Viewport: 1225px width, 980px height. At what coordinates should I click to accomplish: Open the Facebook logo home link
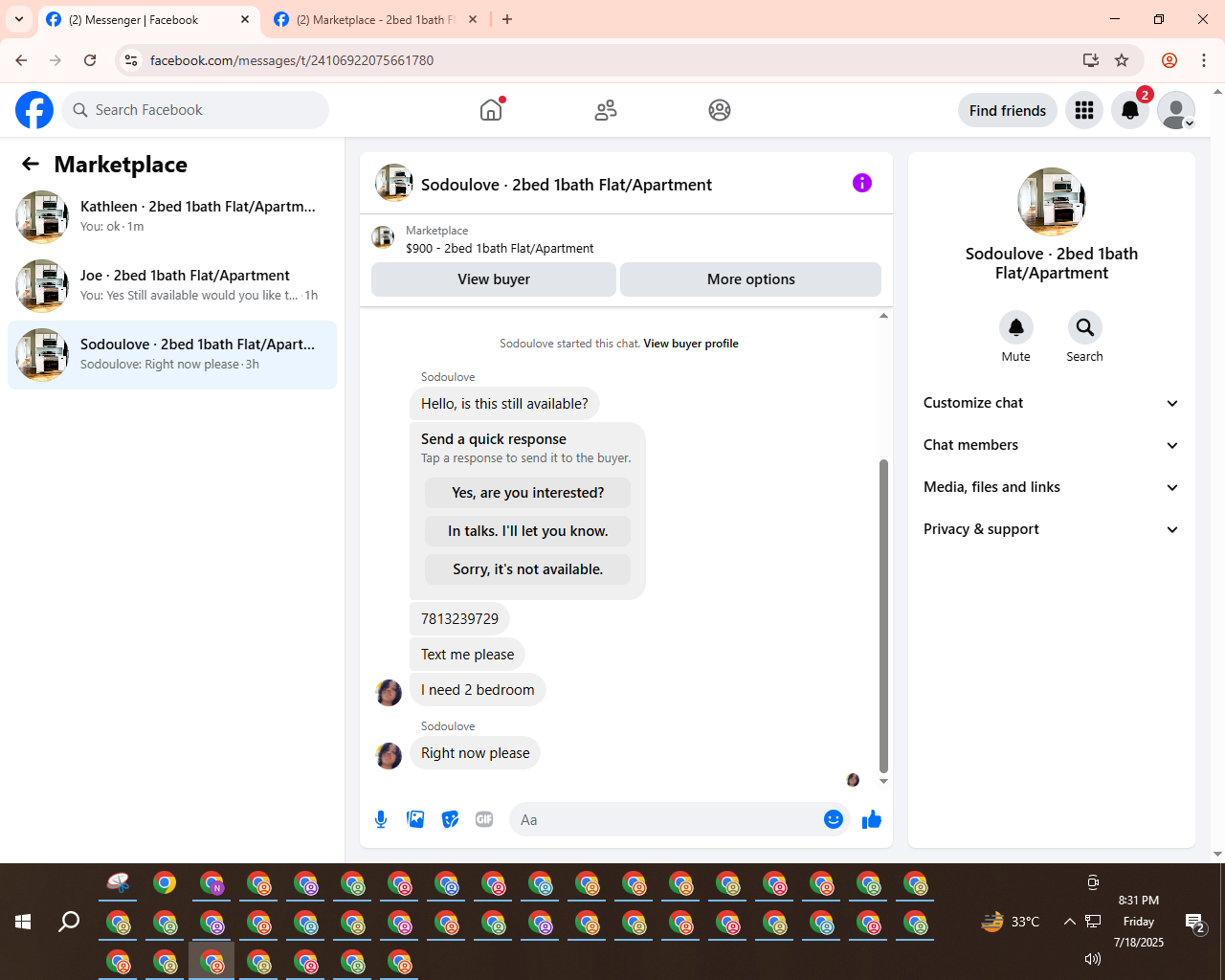[x=34, y=110]
